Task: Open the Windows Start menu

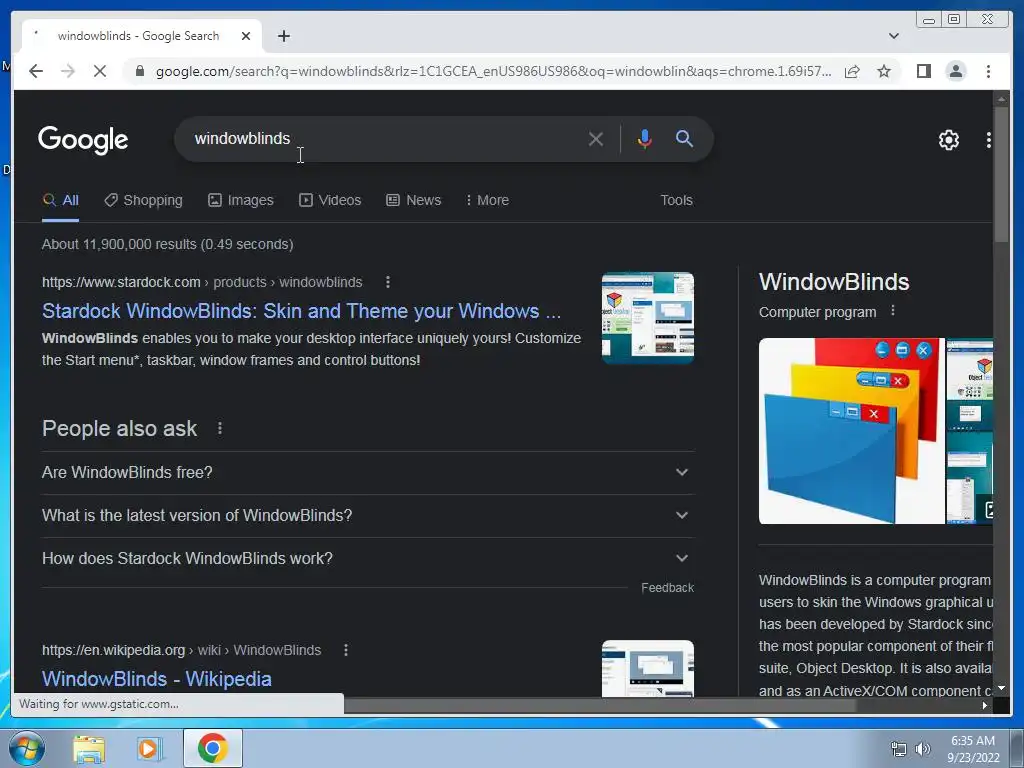Action: point(26,748)
